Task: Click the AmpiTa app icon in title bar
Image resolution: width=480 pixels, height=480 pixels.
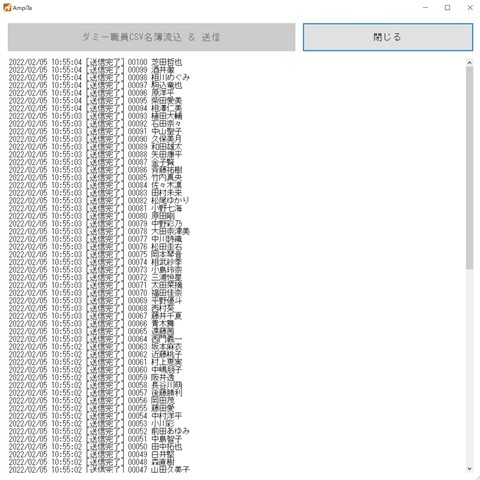Action: 7,7
